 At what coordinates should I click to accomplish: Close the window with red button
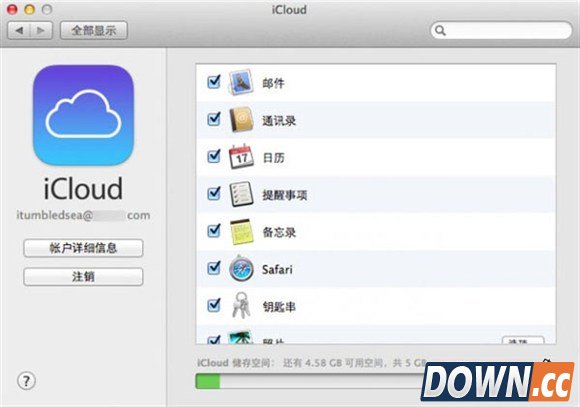(12, 9)
